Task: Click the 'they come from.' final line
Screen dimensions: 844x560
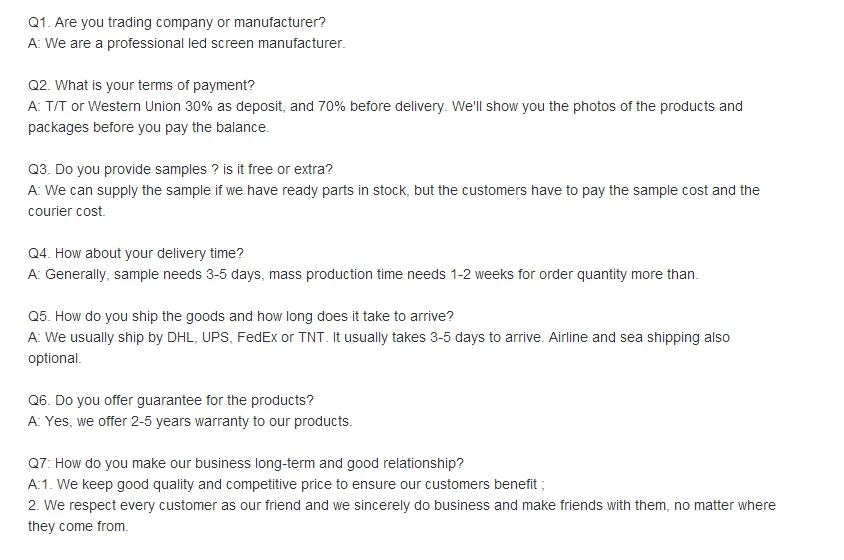Action: pos(78,527)
